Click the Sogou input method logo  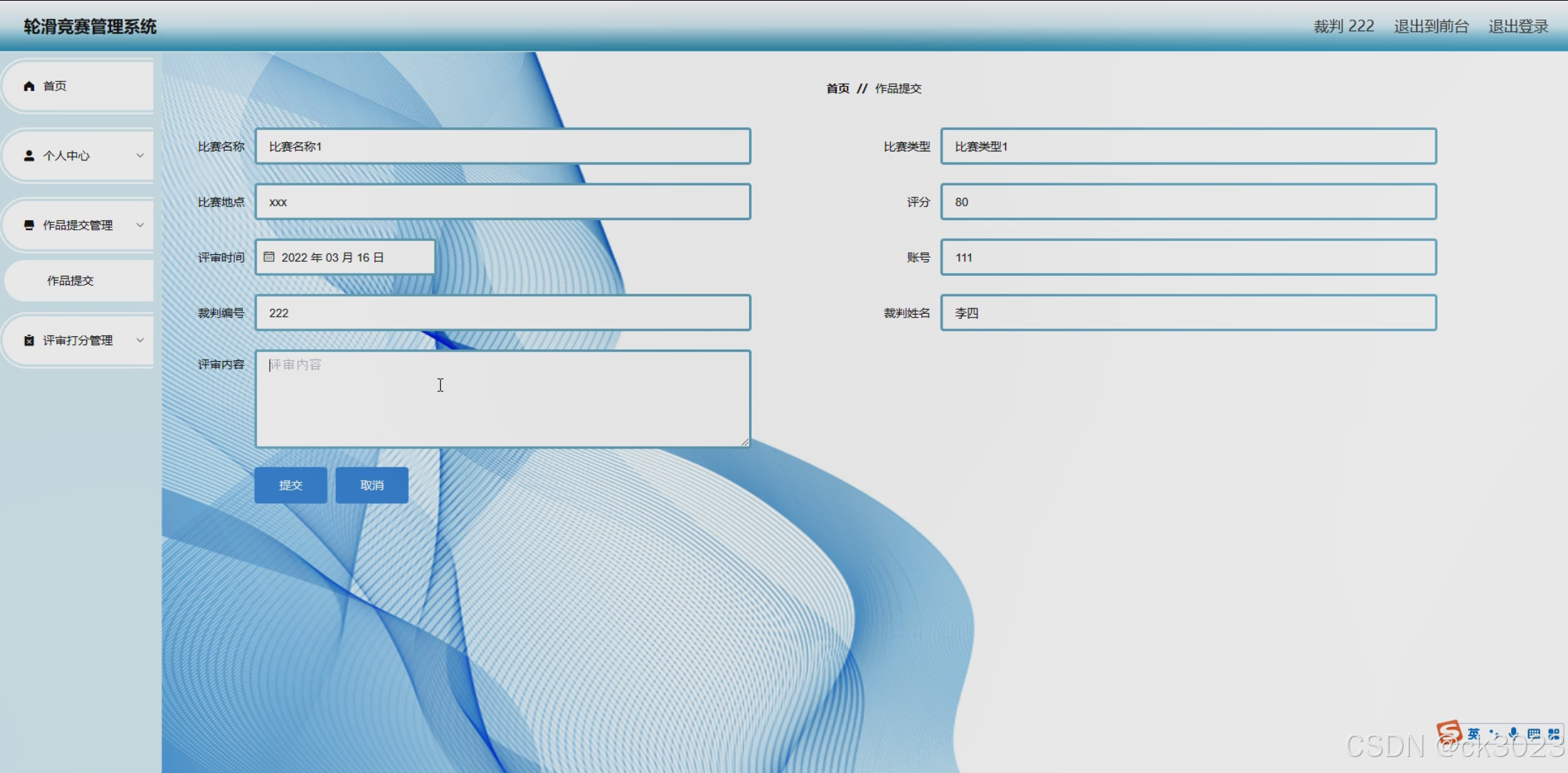(1449, 733)
